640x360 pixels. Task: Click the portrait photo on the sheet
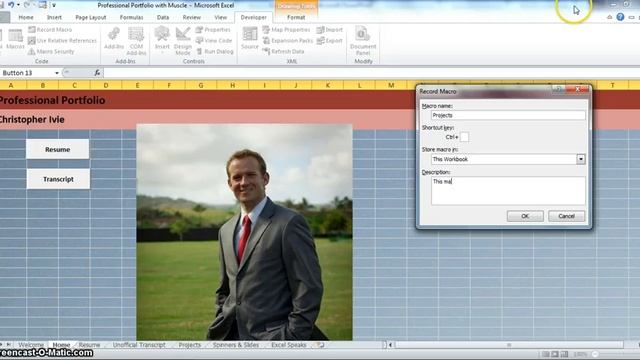pyautogui.click(x=244, y=232)
